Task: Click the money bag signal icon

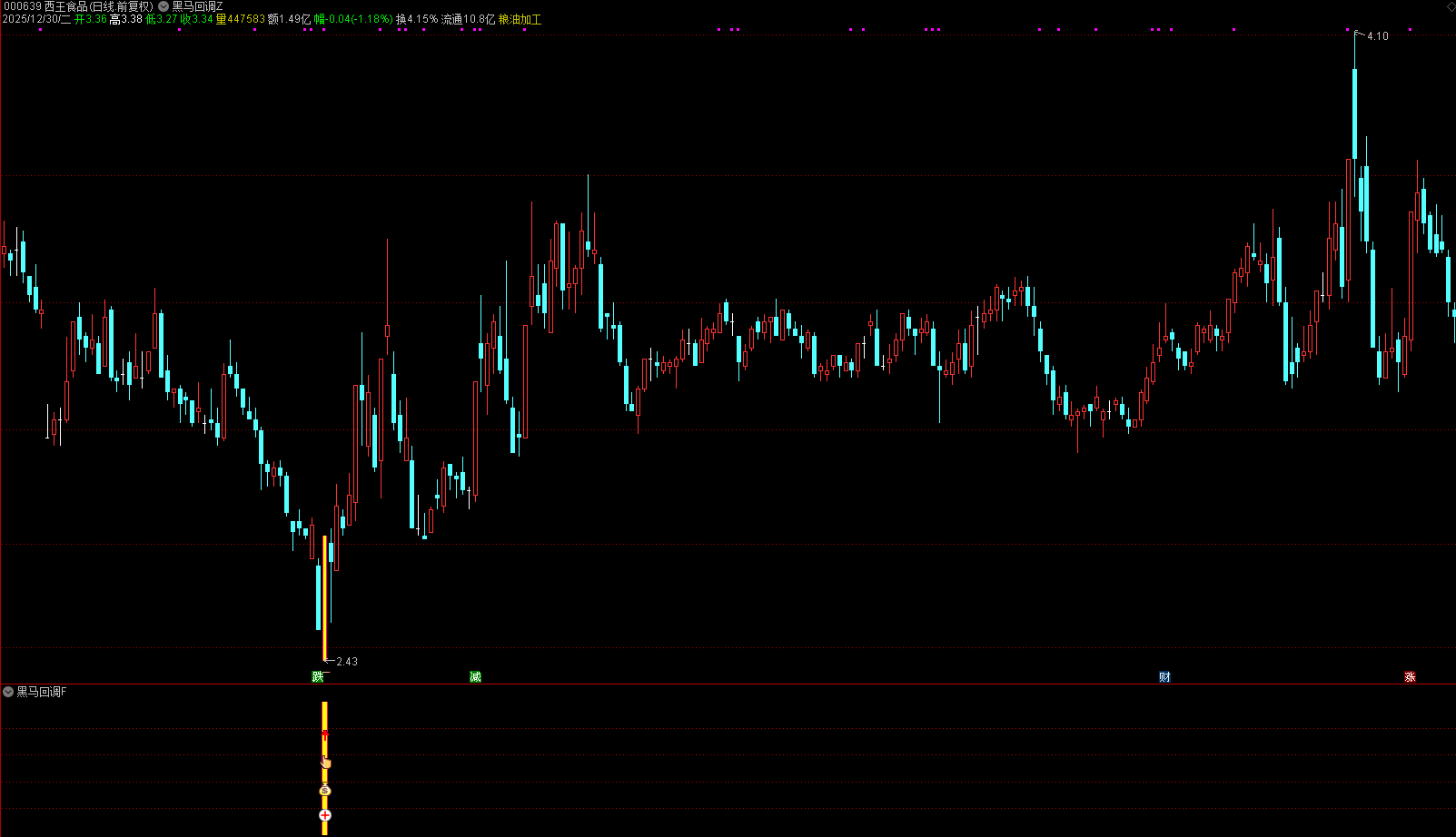Action: click(x=325, y=791)
